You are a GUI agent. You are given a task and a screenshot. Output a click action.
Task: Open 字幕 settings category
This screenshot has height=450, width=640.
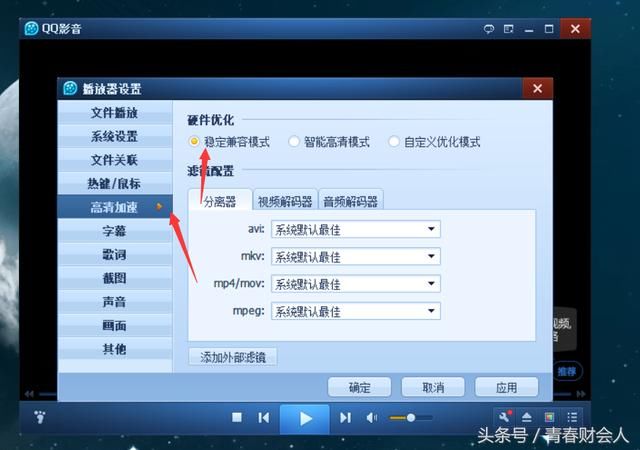(x=114, y=231)
